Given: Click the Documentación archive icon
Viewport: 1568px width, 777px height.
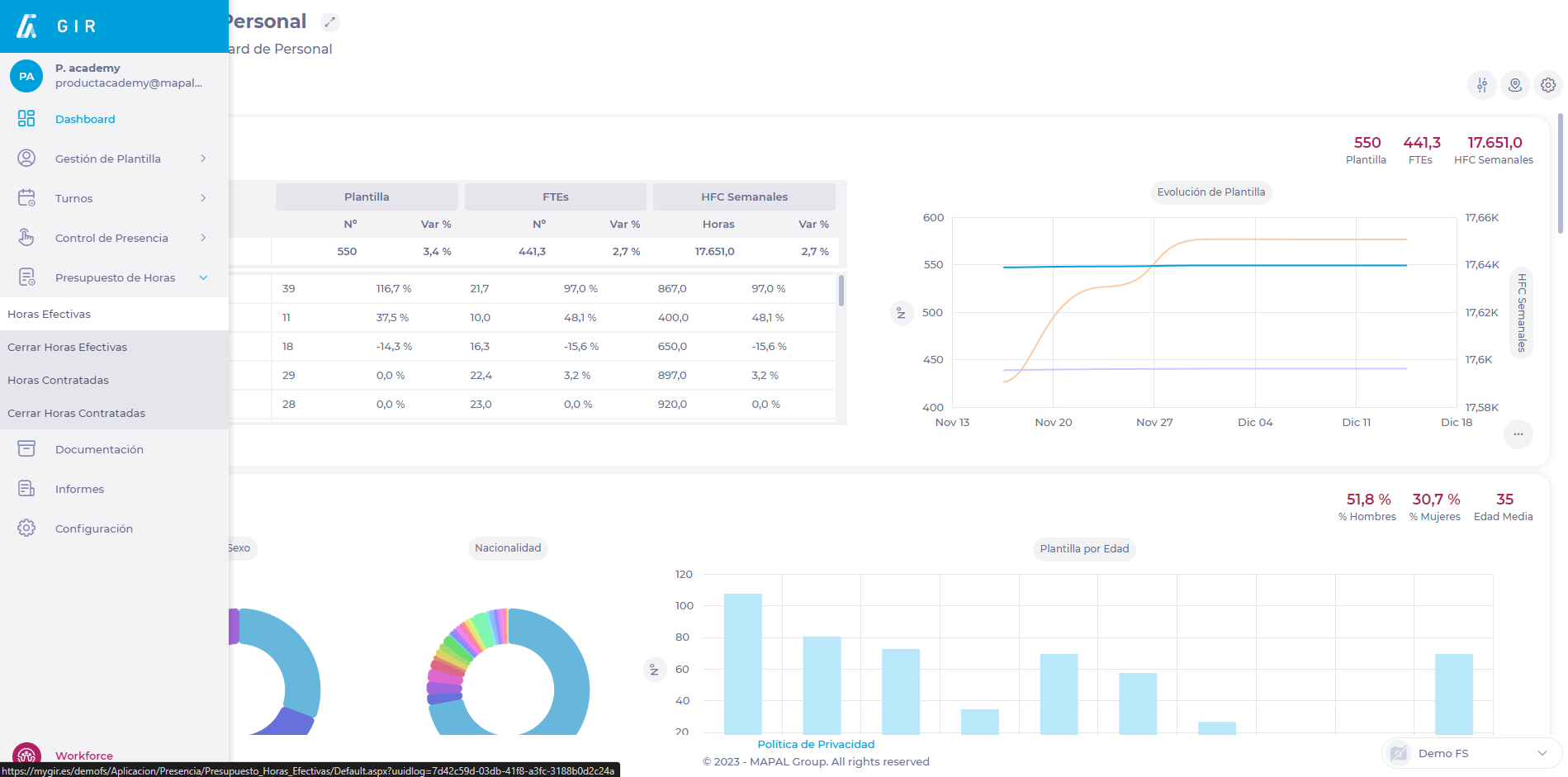Looking at the screenshot, I should pos(26,449).
